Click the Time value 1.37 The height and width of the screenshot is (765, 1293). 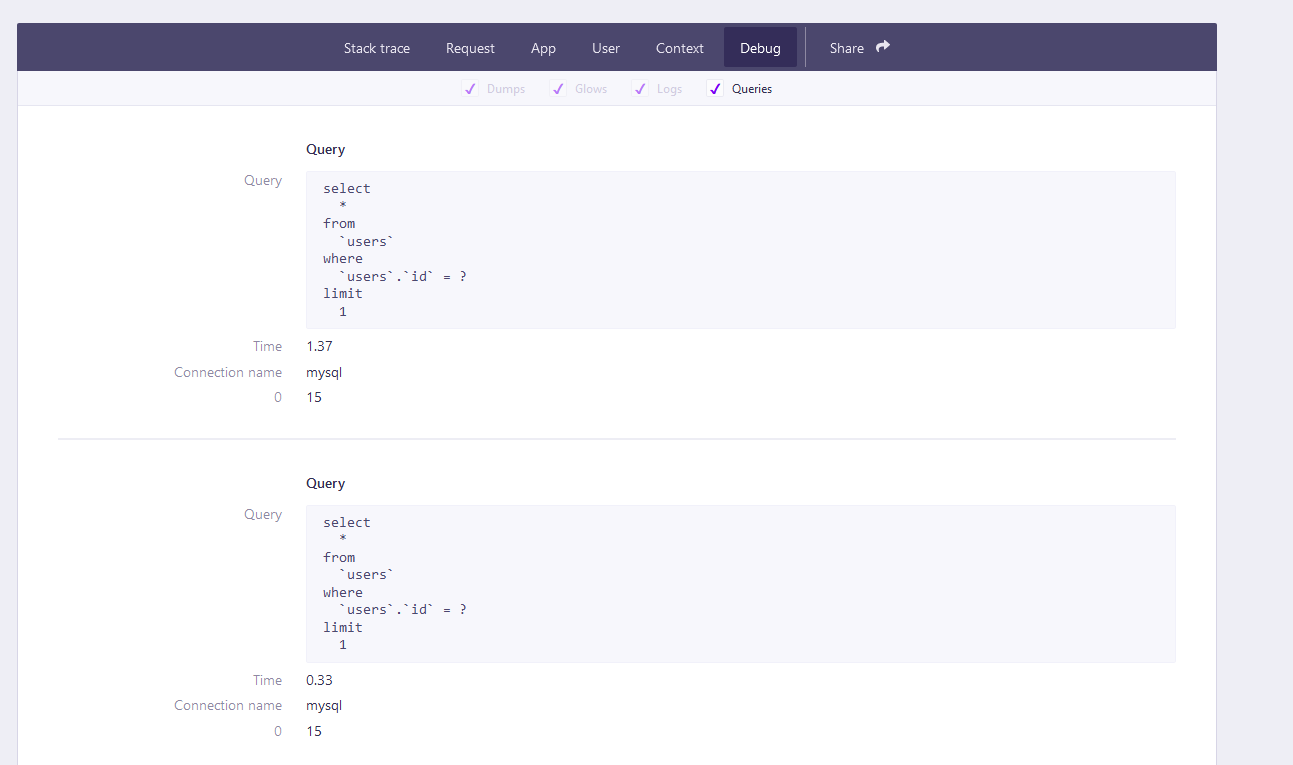coord(319,345)
